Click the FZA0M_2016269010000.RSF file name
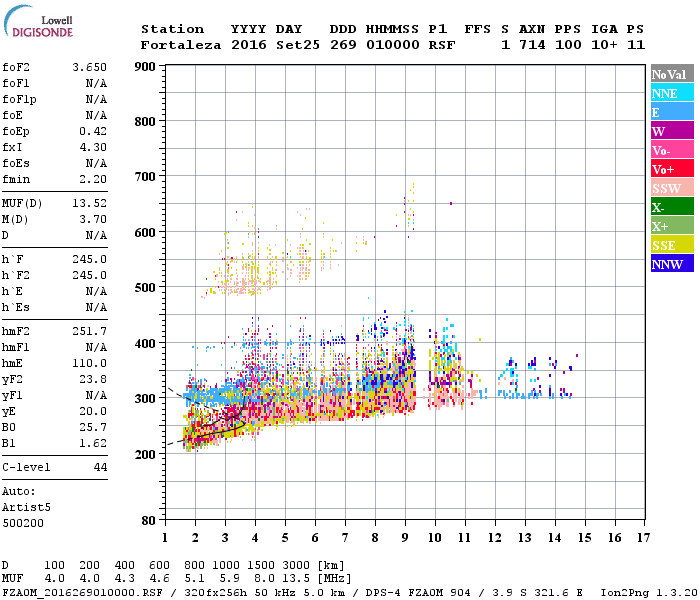This screenshot has height=600, width=700. tap(83, 593)
